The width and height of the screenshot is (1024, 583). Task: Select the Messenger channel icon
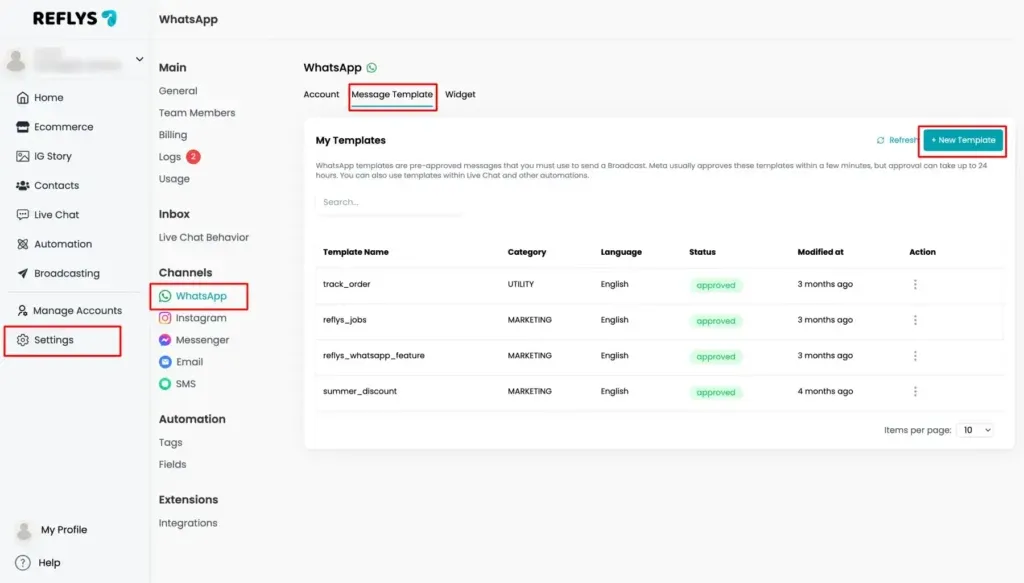[x=165, y=340]
